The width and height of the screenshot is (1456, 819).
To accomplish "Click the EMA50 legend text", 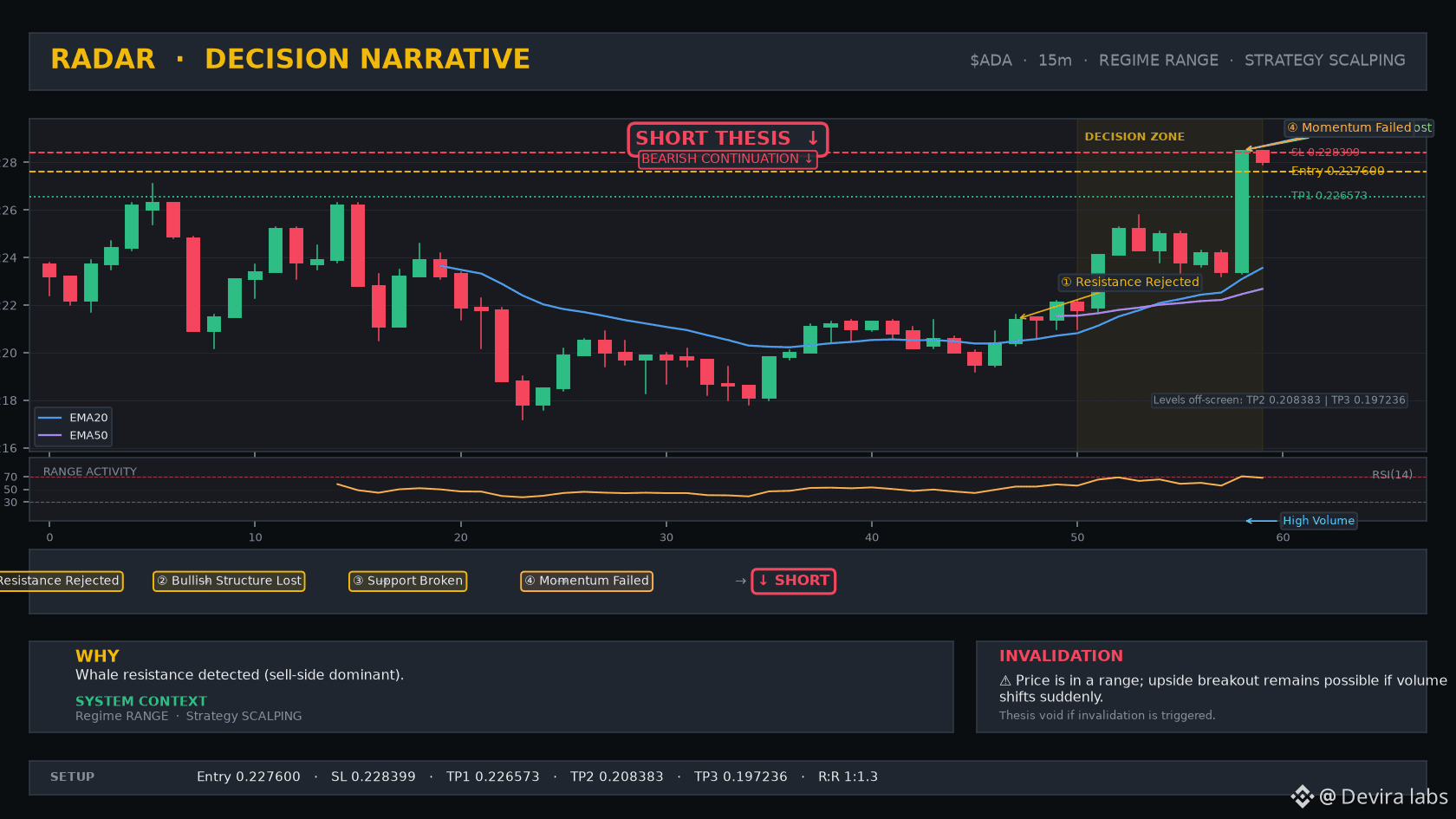I will point(88,436).
